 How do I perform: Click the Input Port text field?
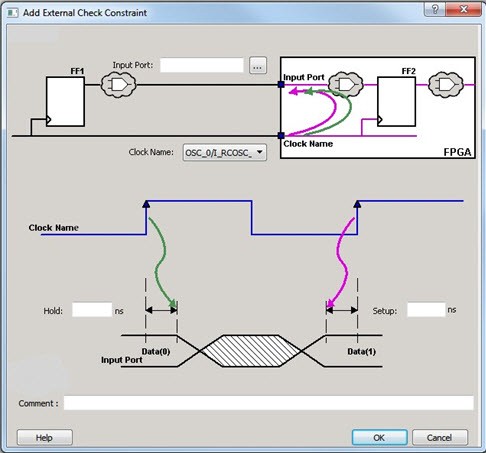pos(202,65)
